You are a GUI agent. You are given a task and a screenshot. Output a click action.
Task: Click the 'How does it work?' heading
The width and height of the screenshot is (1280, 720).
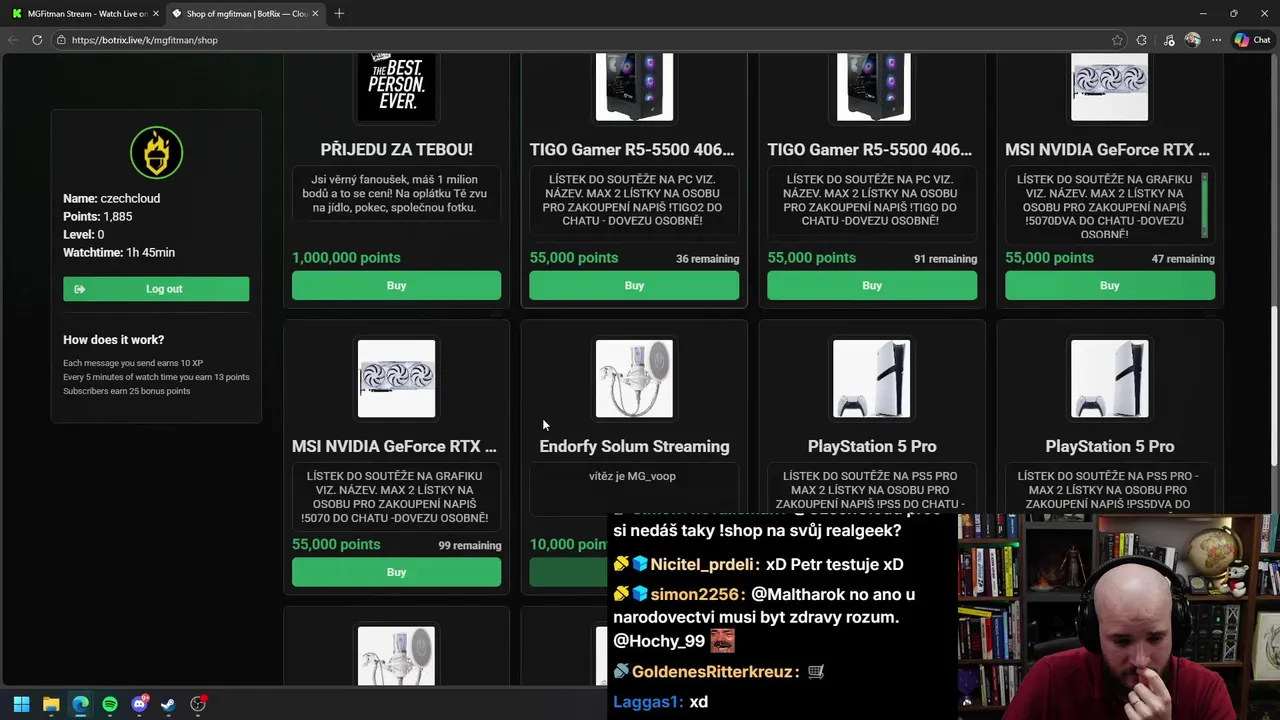point(113,340)
